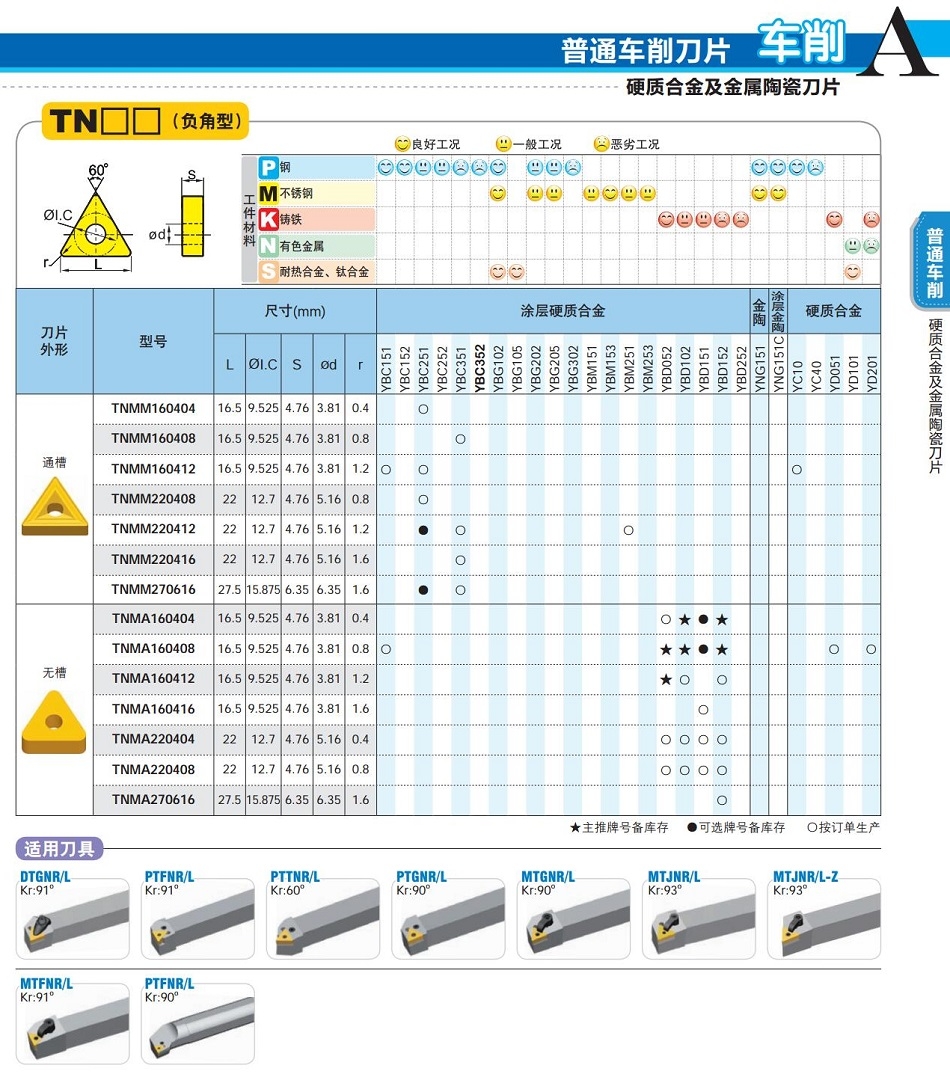The width and height of the screenshot is (950, 1086).
Task: Click the solid dot in the TNMM270616 row
Action: tap(423, 590)
